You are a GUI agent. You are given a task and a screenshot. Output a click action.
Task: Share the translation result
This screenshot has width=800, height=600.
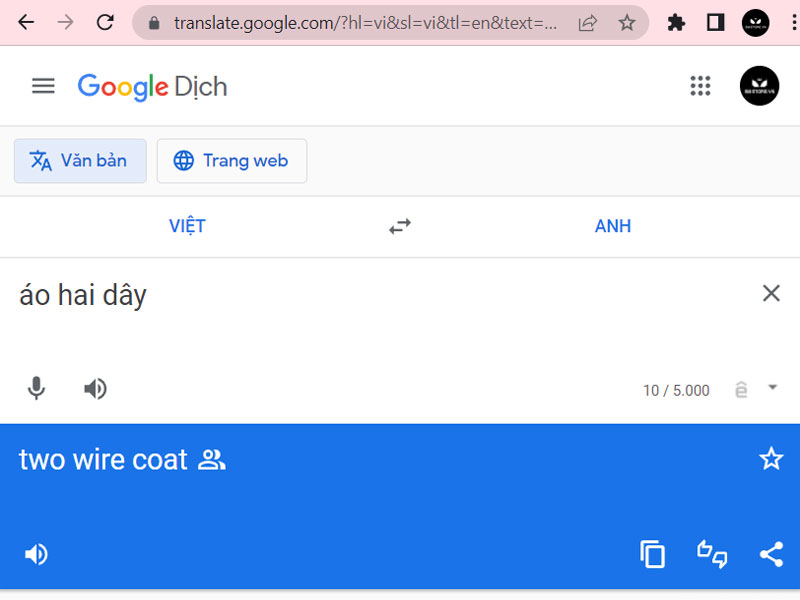[x=771, y=554]
